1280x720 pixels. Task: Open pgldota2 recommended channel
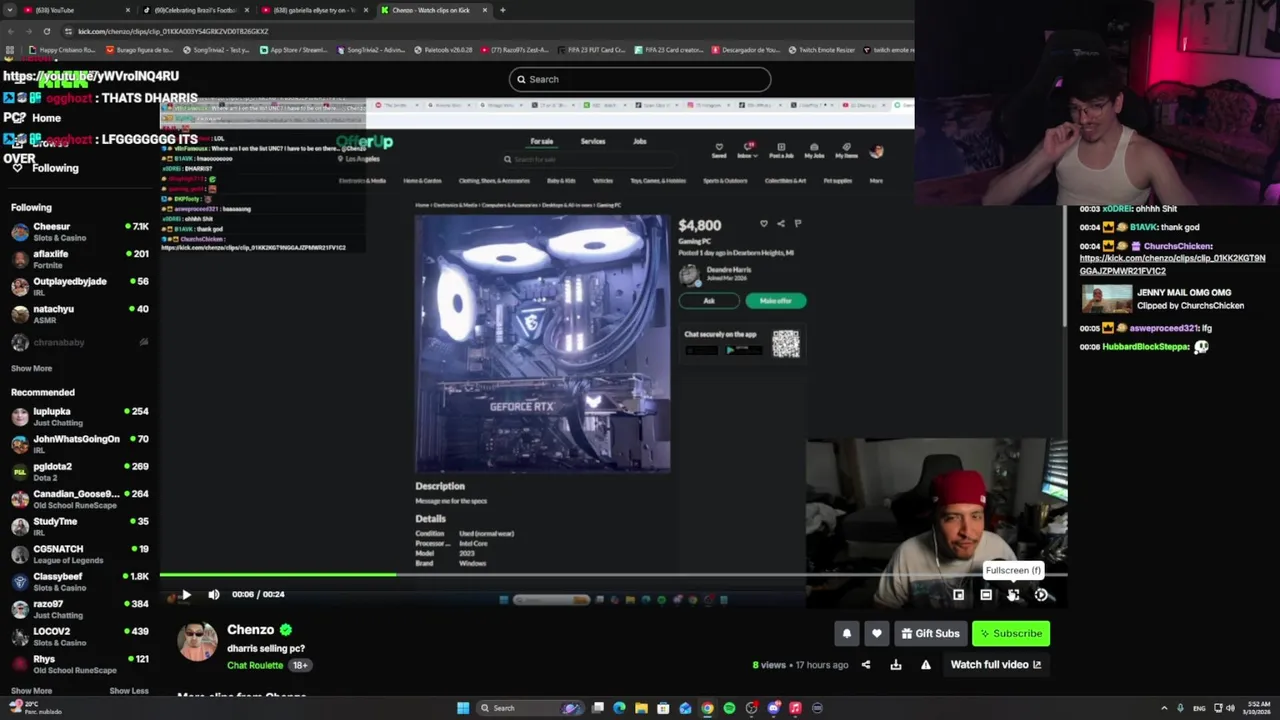[x=80, y=471]
